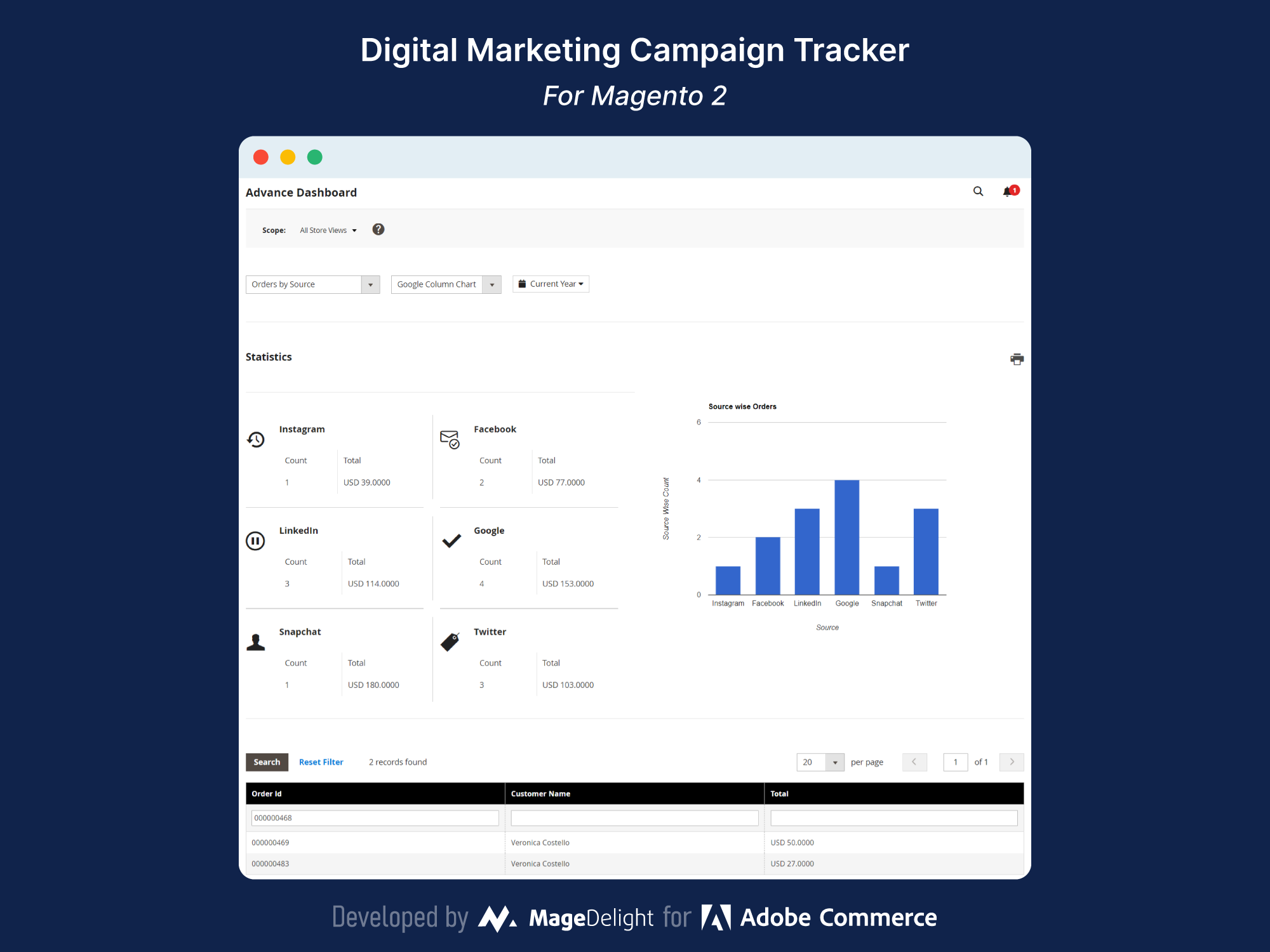Expand the Orders by Source dropdown

pos(370,284)
